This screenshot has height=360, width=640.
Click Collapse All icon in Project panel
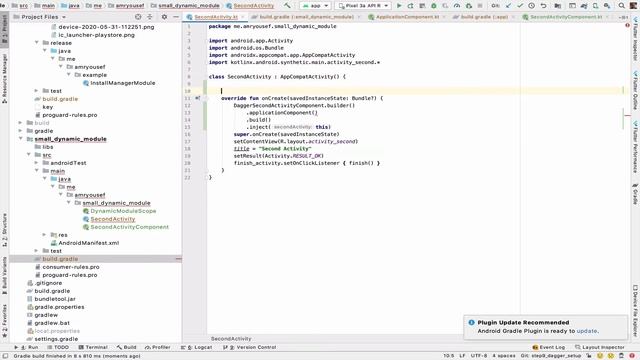150,17
